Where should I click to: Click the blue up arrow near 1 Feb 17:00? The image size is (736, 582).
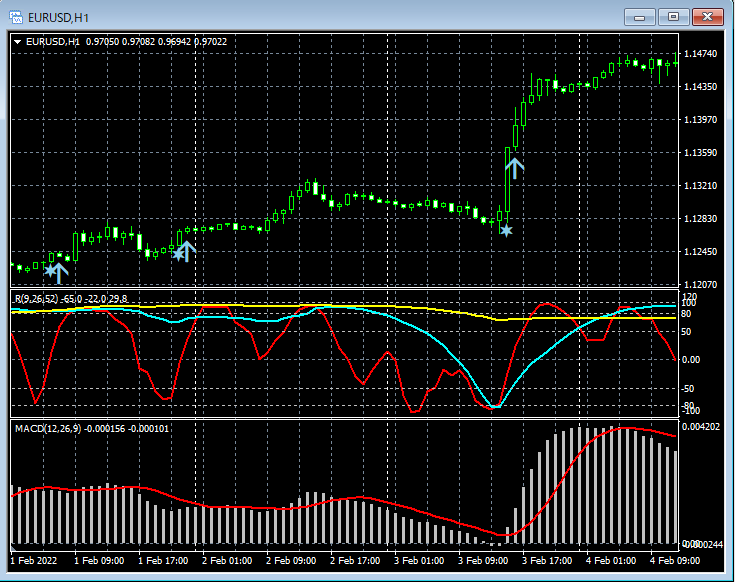coord(186,250)
